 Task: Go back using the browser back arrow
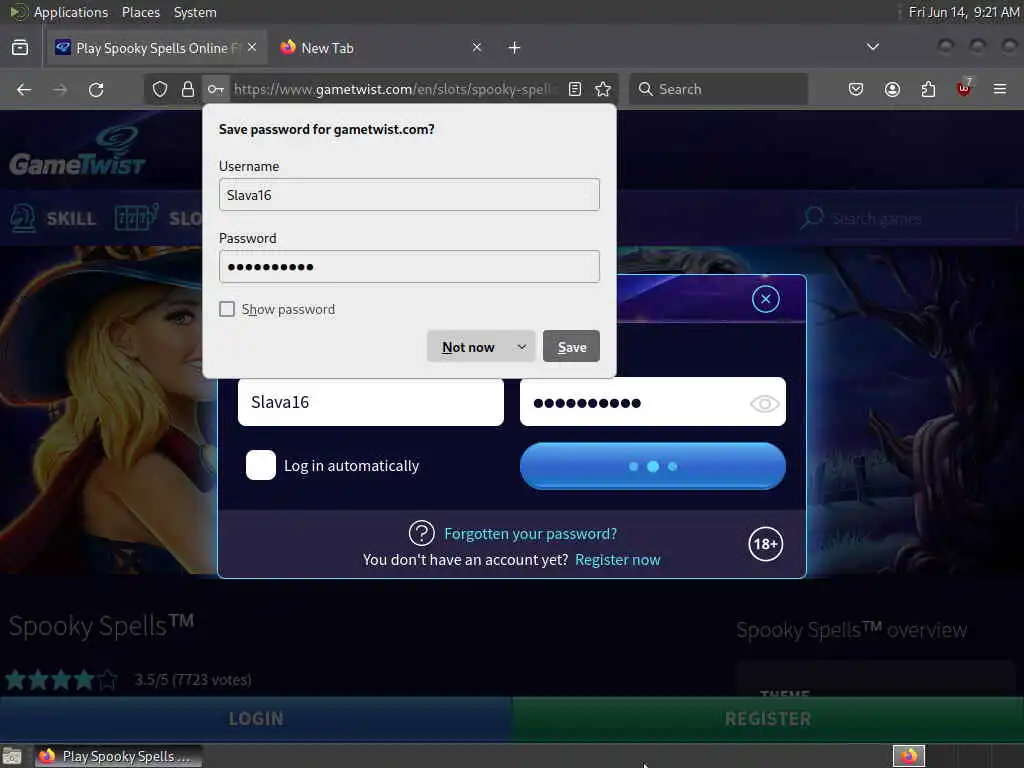pyautogui.click(x=24, y=89)
